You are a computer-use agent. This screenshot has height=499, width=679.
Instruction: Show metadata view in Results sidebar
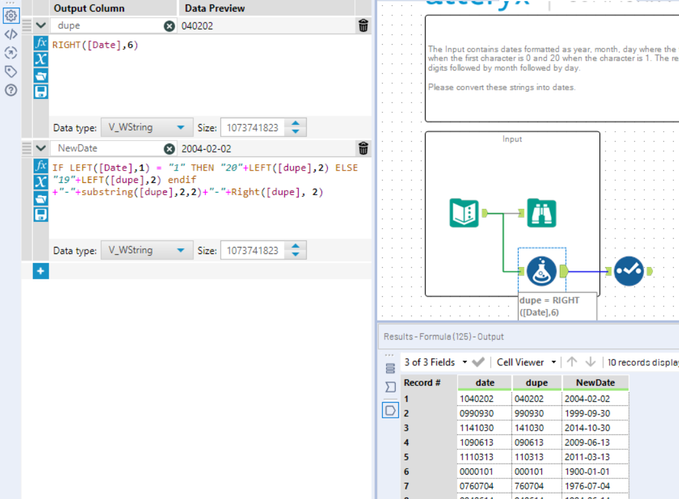click(390, 387)
